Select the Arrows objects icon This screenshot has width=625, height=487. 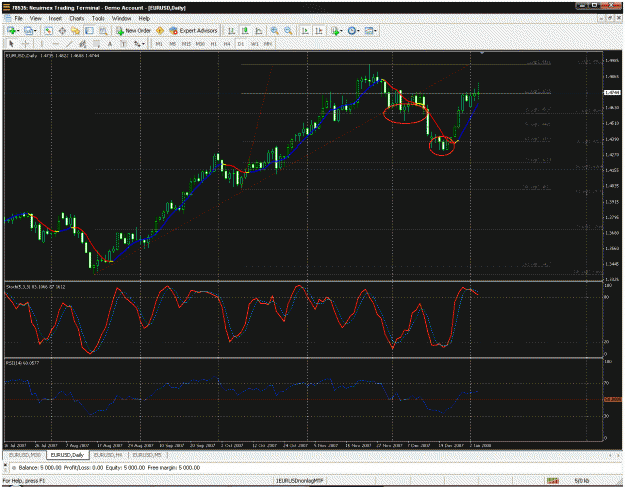click(137, 44)
